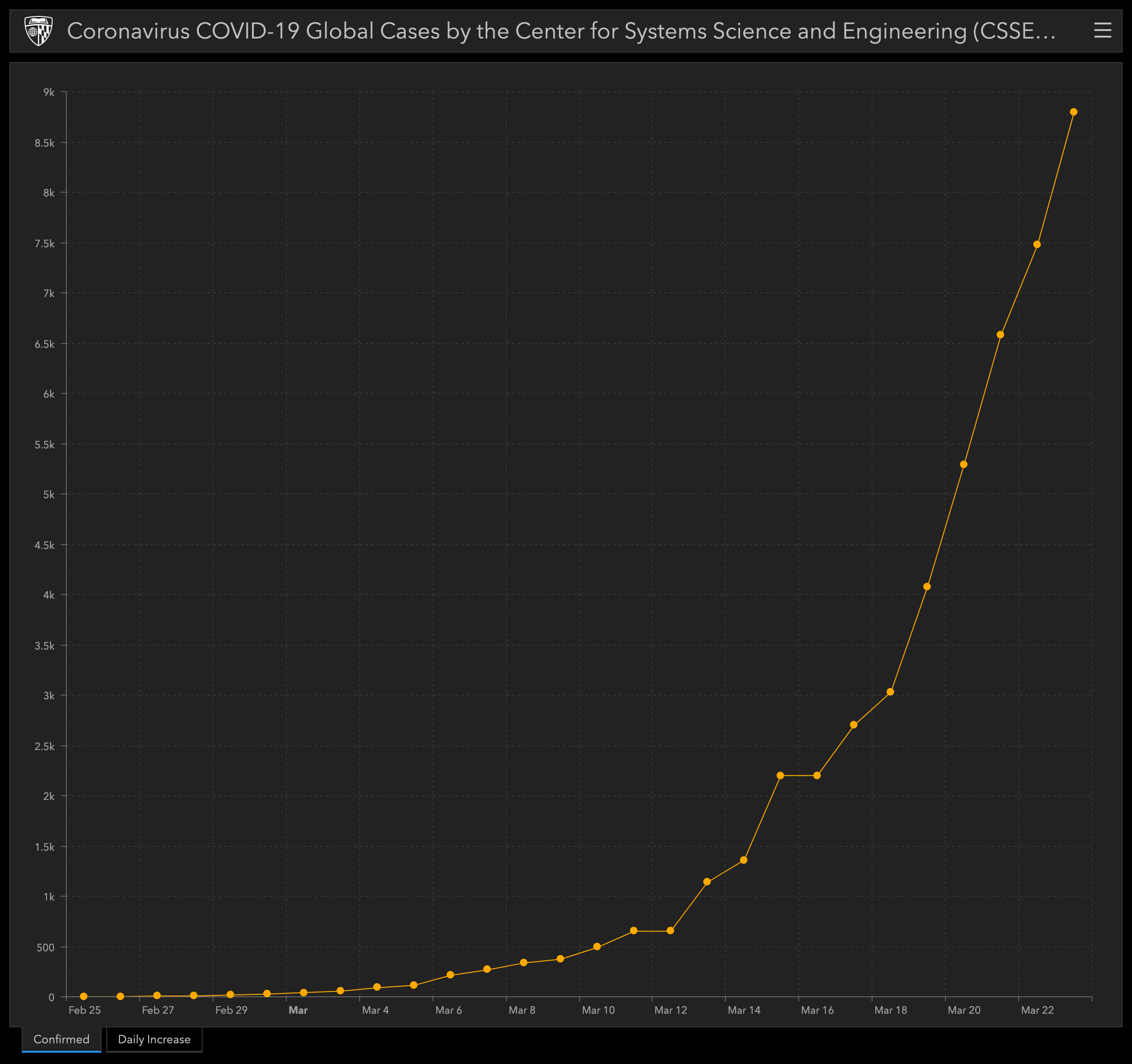Click the Mar 14 point near 1.4k
Viewport: 1132px width, 1064px height.
click(x=744, y=860)
